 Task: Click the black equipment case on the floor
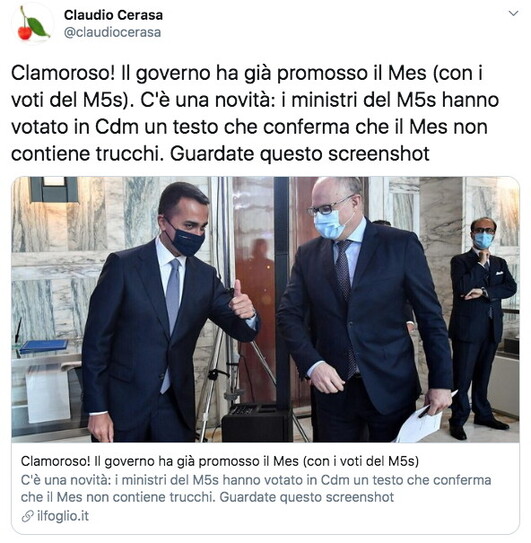256,422
